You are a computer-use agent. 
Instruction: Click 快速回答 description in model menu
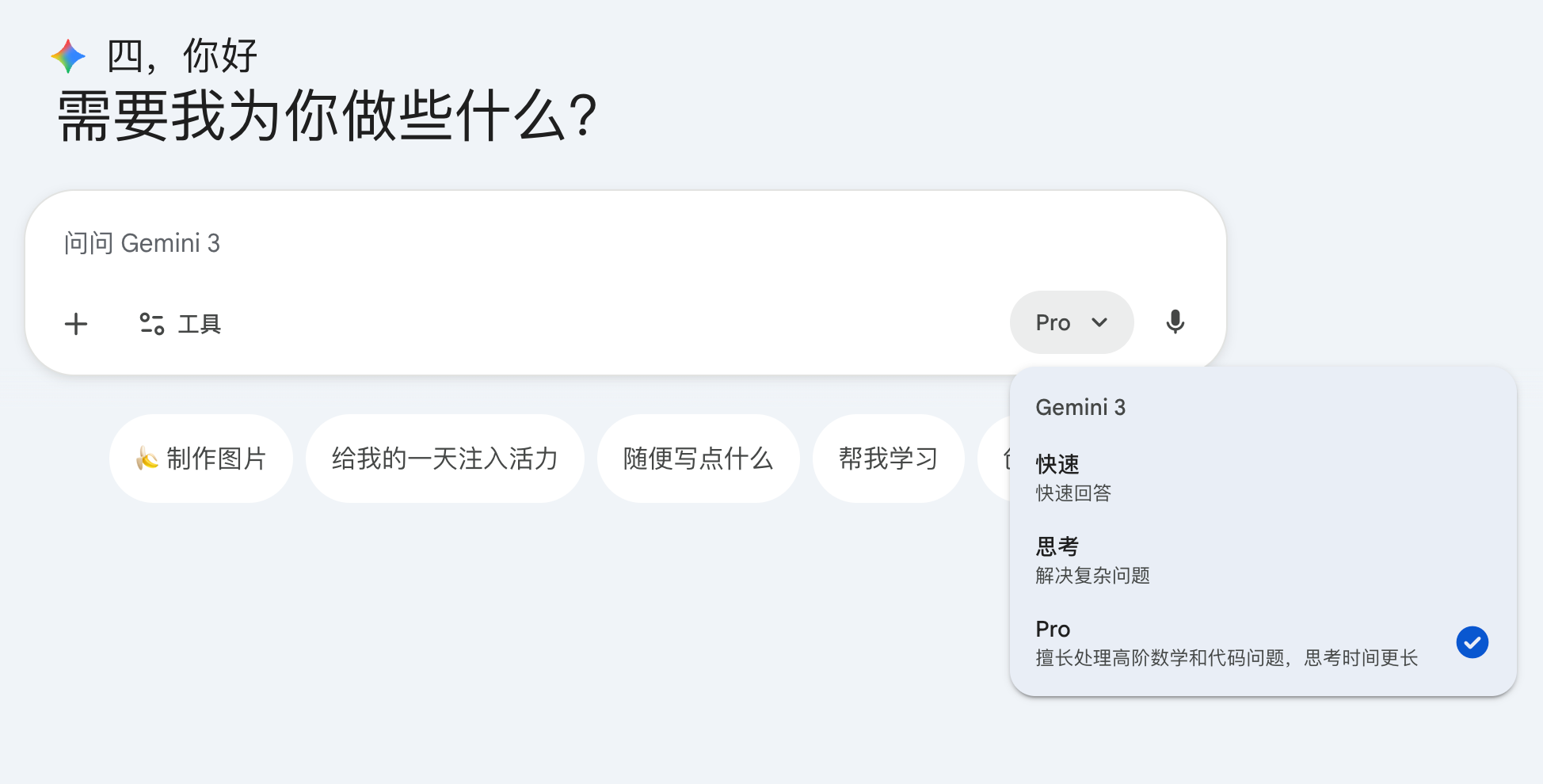tap(1073, 493)
